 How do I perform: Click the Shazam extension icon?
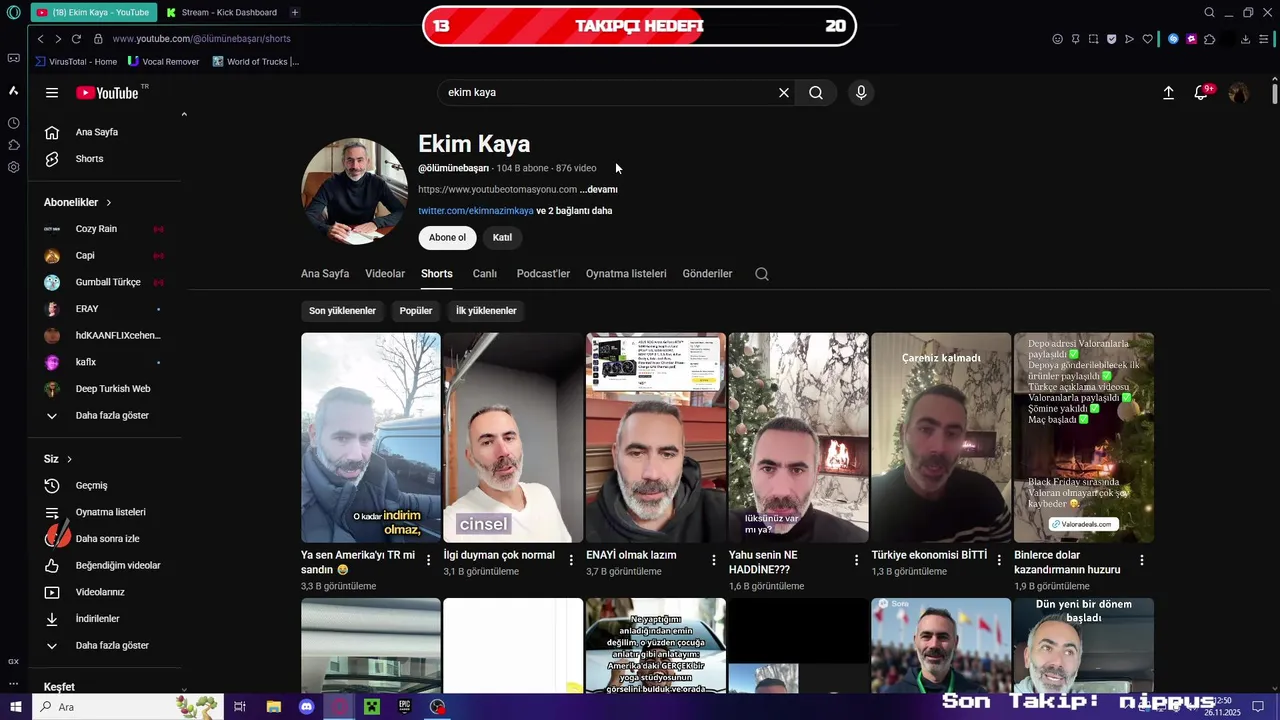pyautogui.click(x=1174, y=39)
